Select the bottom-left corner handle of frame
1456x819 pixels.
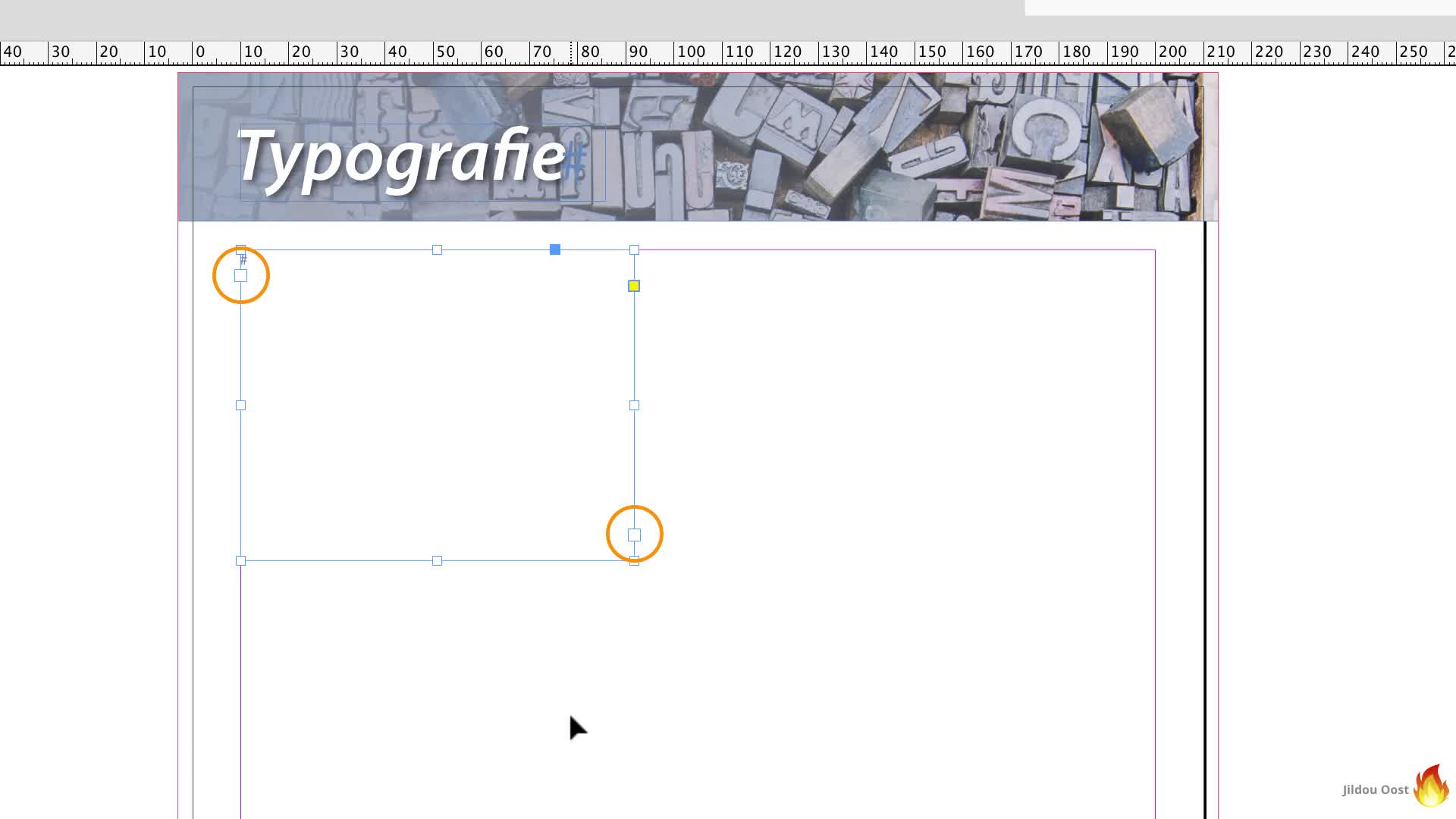click(x=241, y=561)
